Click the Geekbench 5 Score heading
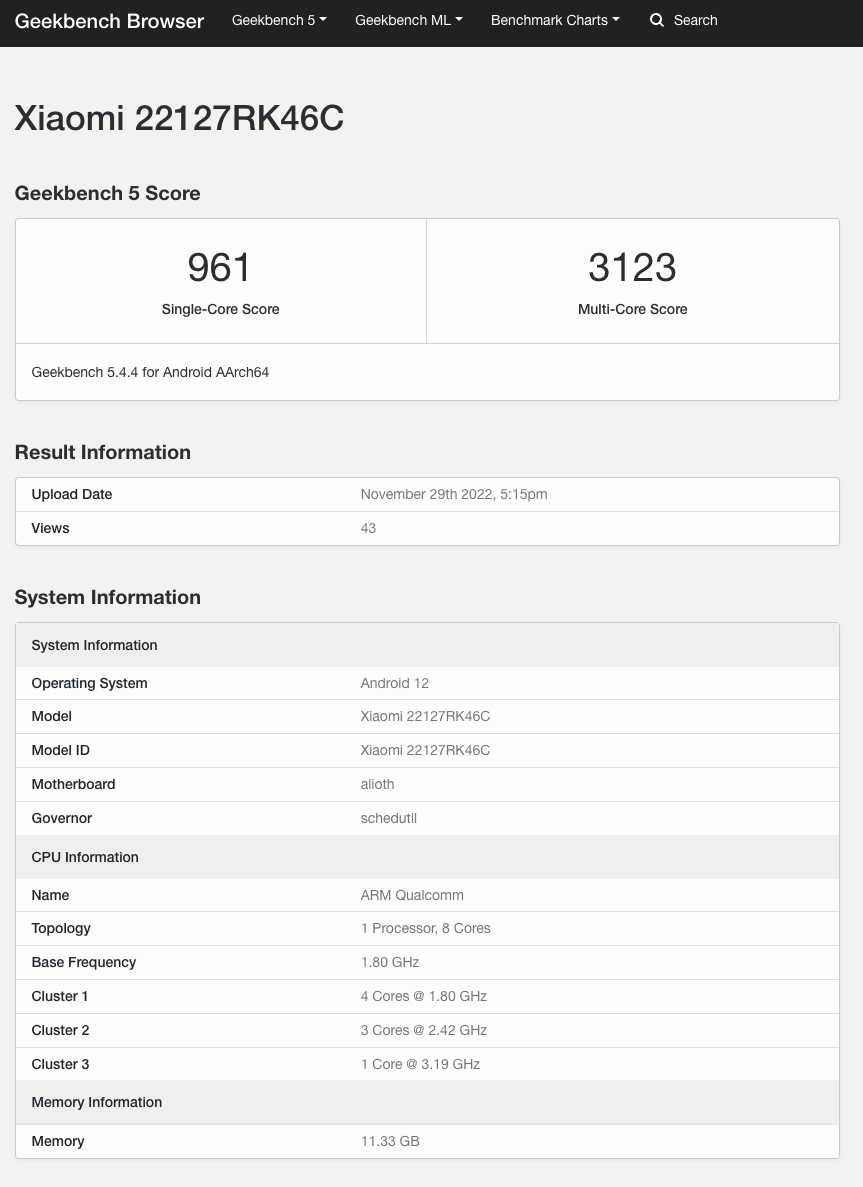This screenshot has height=1187, width=863. click(x=107, y=193)
